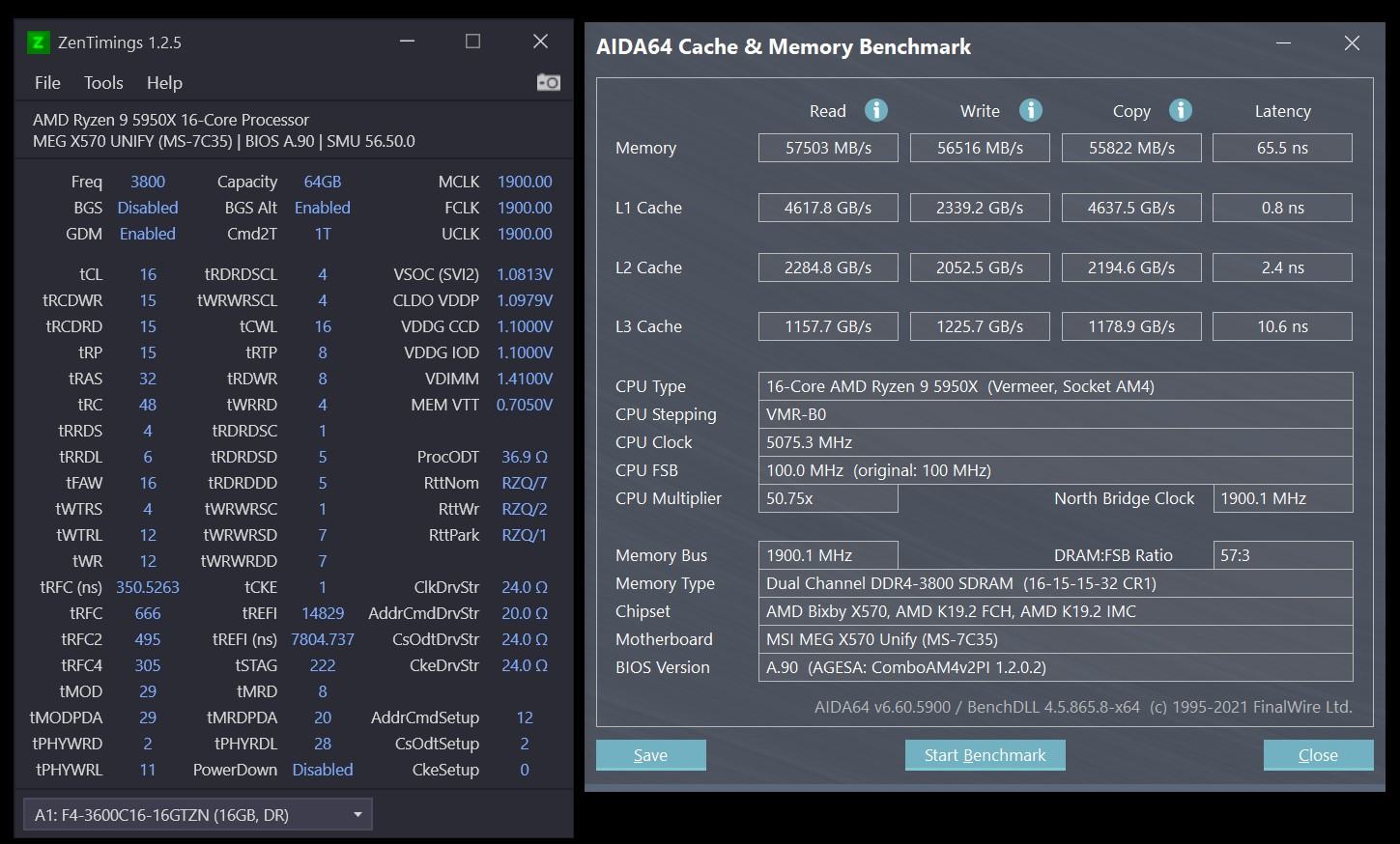Click the GDM value Enabled
The image size is (1400, 844).
pyautogui.click(x=148, y=234)
